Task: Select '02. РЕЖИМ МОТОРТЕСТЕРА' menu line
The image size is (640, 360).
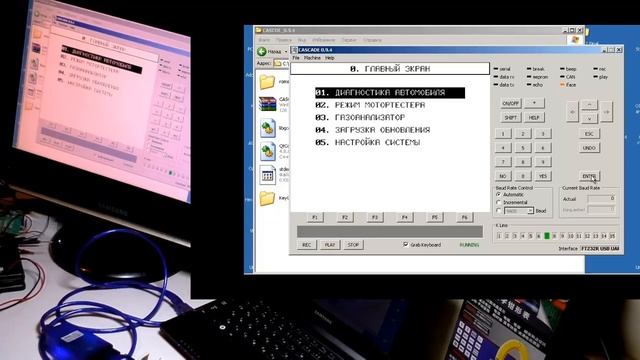Action: 370,105
